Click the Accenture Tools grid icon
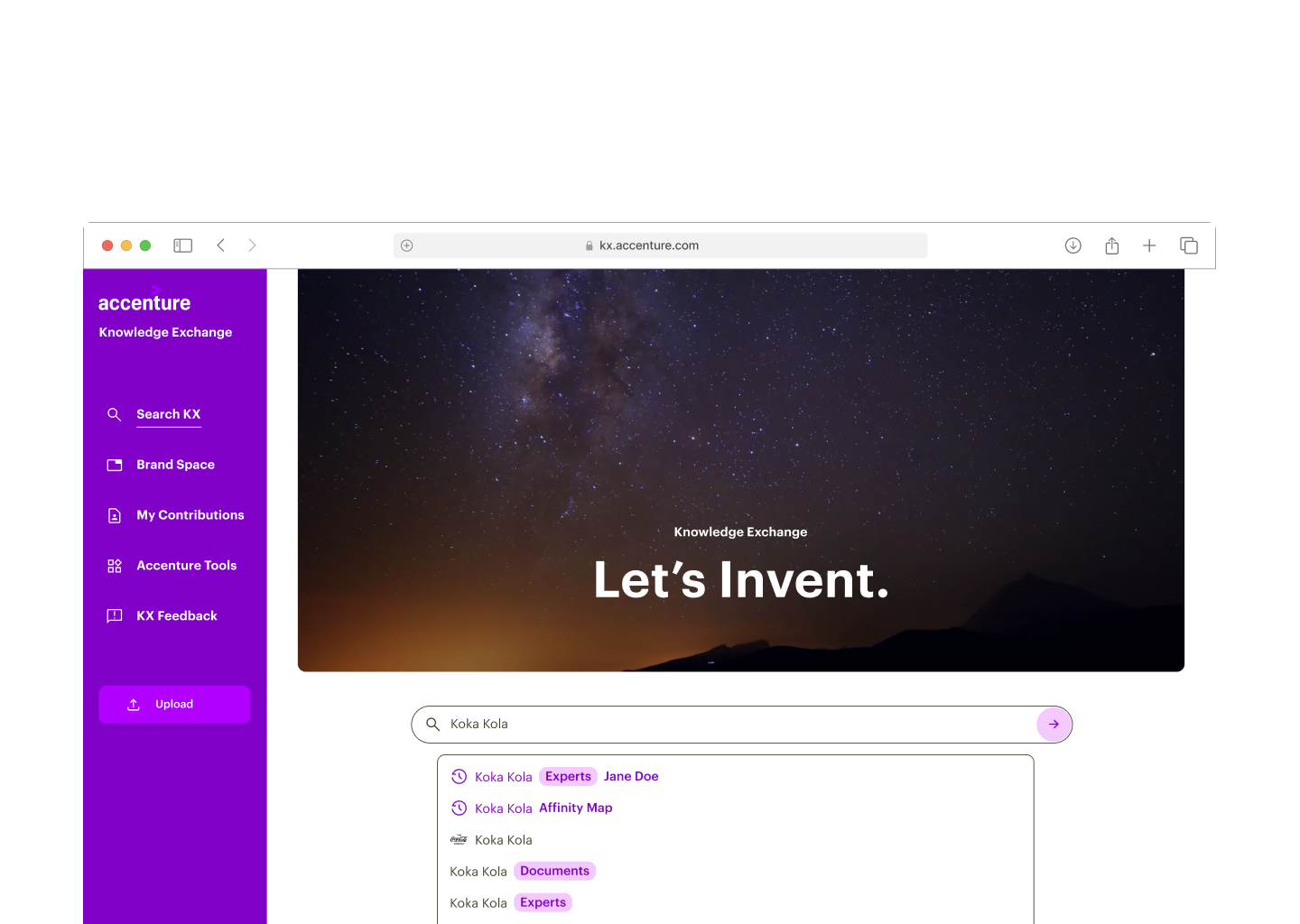The width and height of the screenshot is (1300, 924). 115,566
